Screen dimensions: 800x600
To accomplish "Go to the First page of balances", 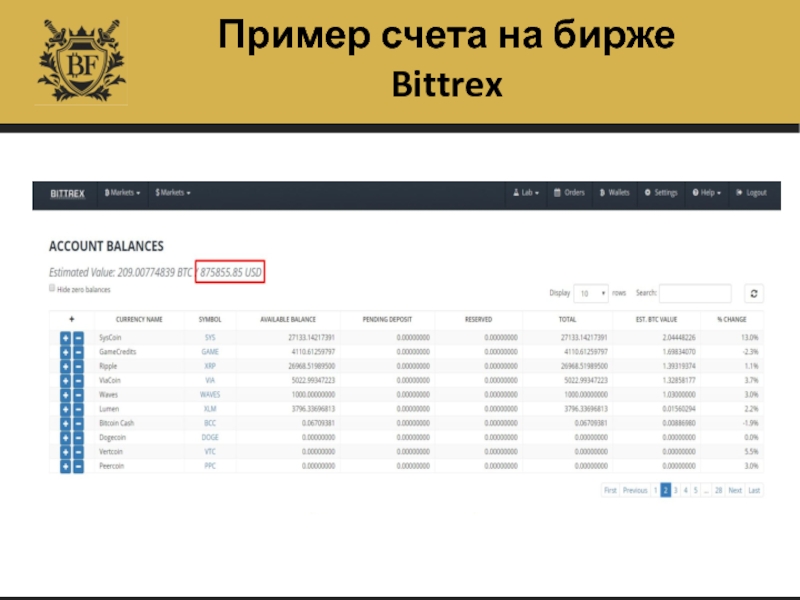I will (x=610, y=490).
